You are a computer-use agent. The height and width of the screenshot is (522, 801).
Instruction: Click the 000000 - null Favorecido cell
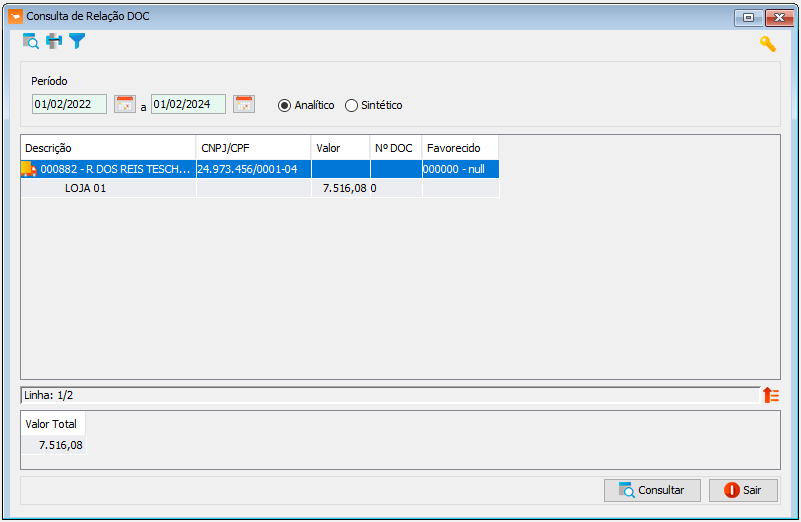[460, 169]
